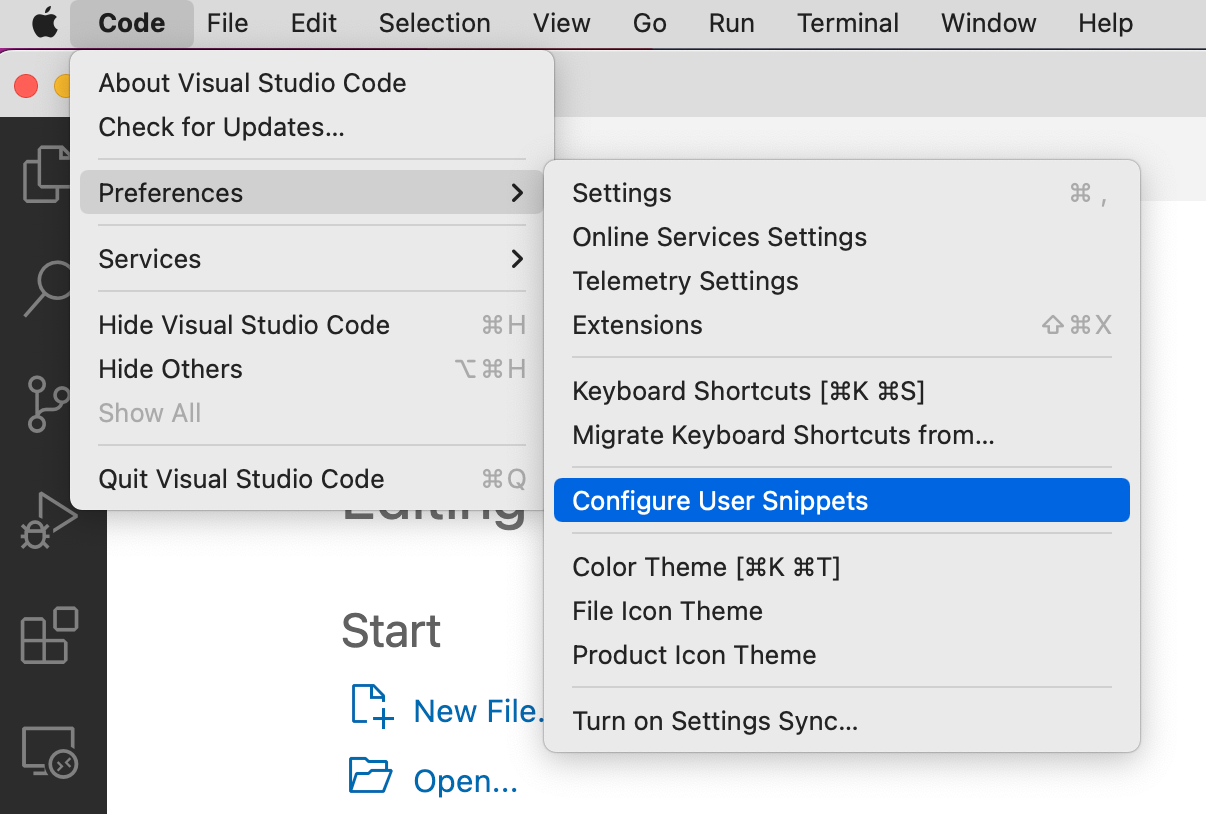Click the Open folder icon
The height and width of the screenshot is (814, 1206).
pos(370,776)
